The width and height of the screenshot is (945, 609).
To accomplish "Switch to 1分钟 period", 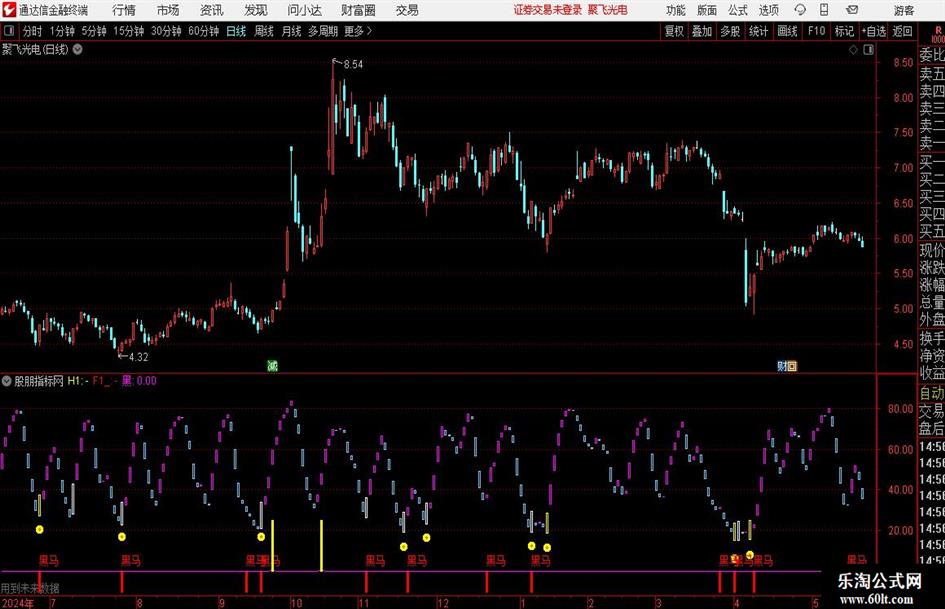I will pyautogui.click(x=61, y=31).
